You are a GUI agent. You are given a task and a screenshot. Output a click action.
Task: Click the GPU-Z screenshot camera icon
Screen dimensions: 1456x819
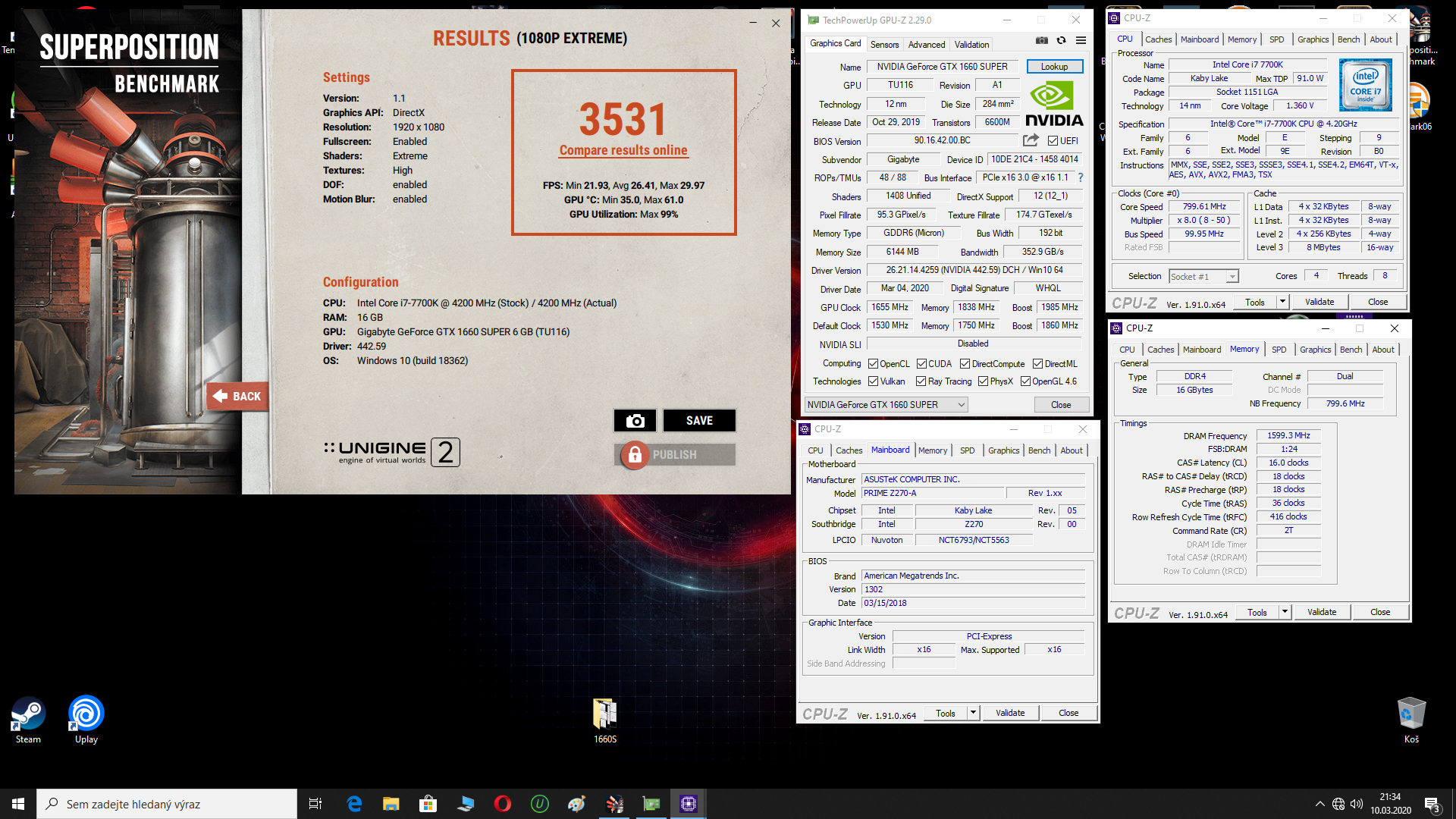click(1042, 40)
